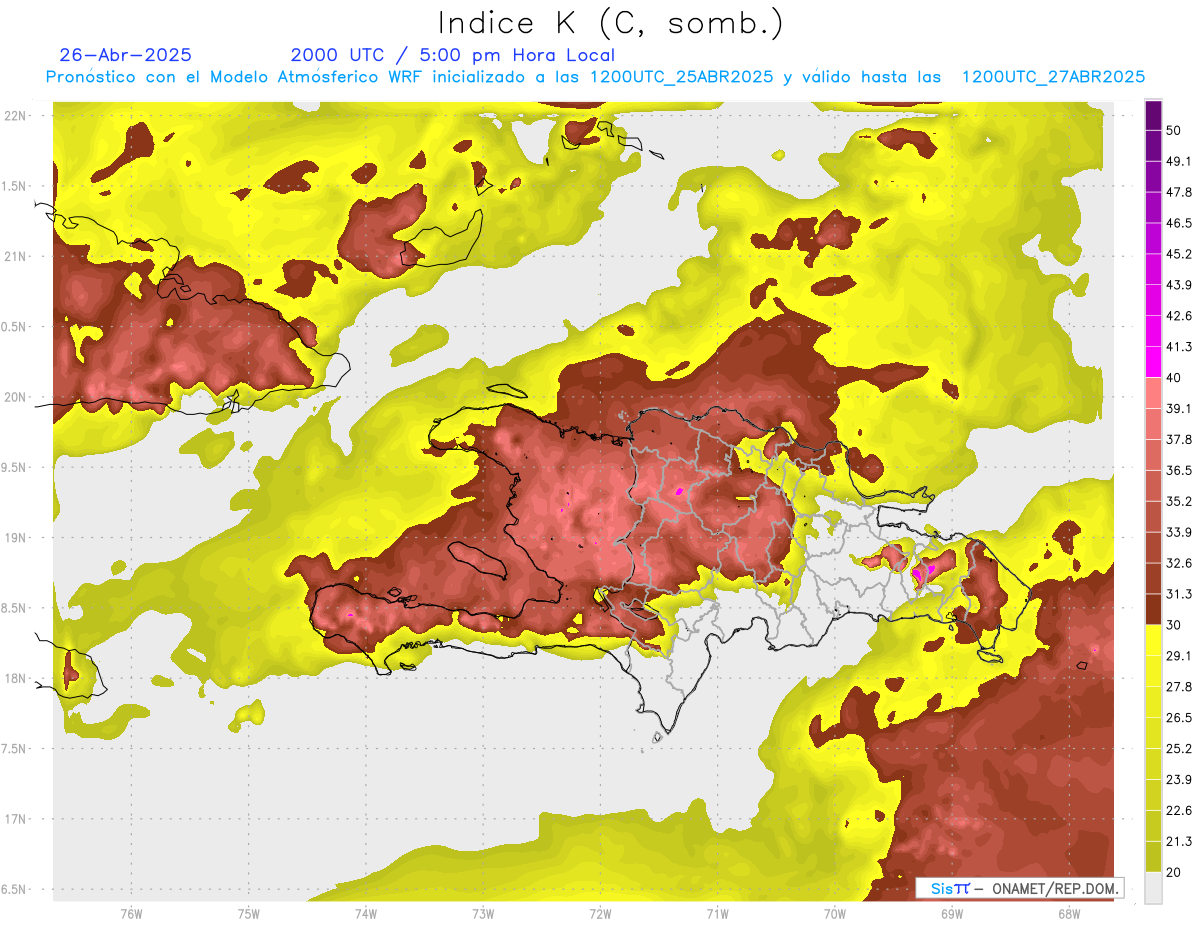This screenshot has width=1200, height=927.
Task: Click the colorbar value '47.8'
Action: click(1179, 192)
